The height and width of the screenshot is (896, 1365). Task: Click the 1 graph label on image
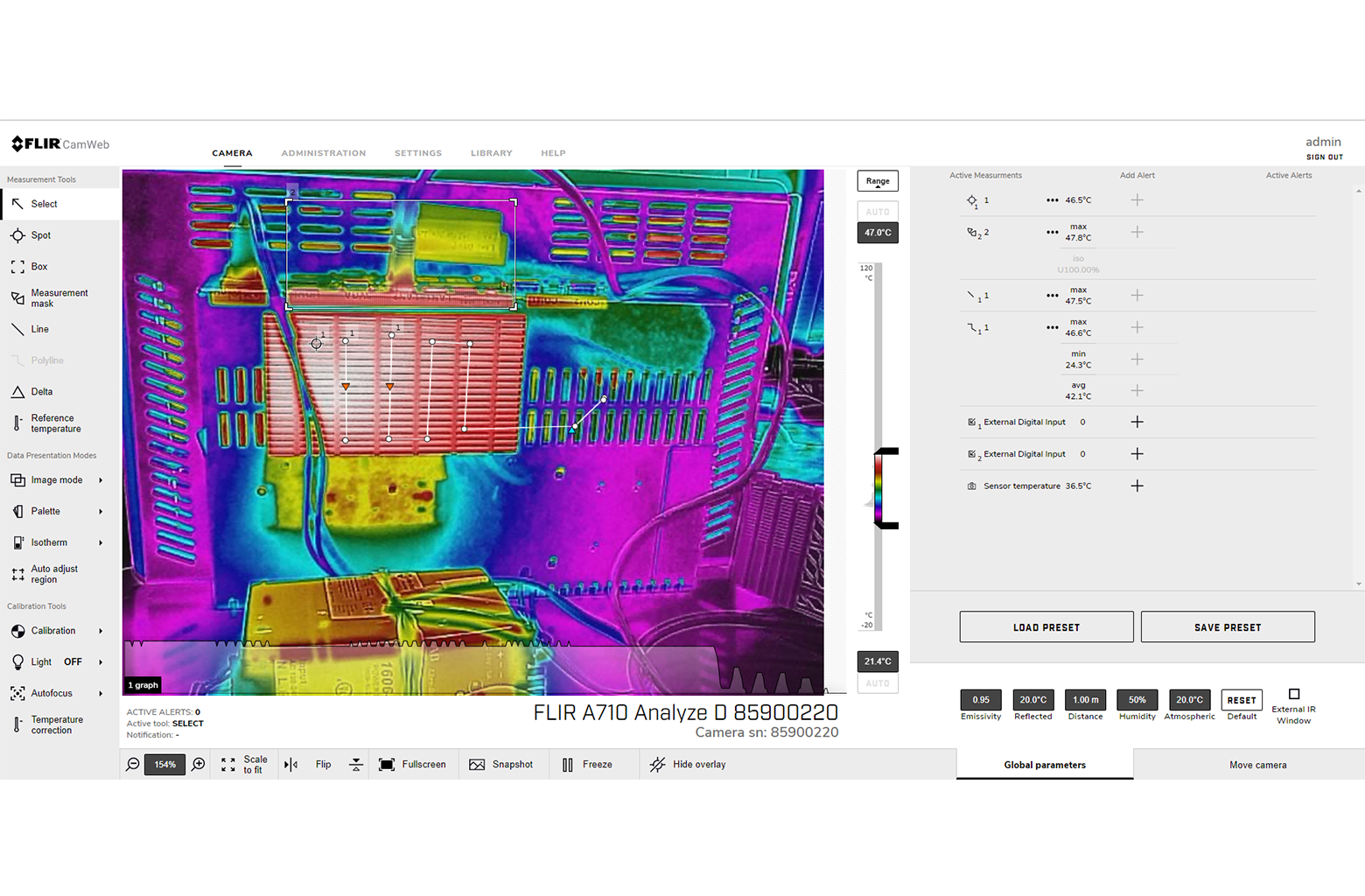(143, 685)
